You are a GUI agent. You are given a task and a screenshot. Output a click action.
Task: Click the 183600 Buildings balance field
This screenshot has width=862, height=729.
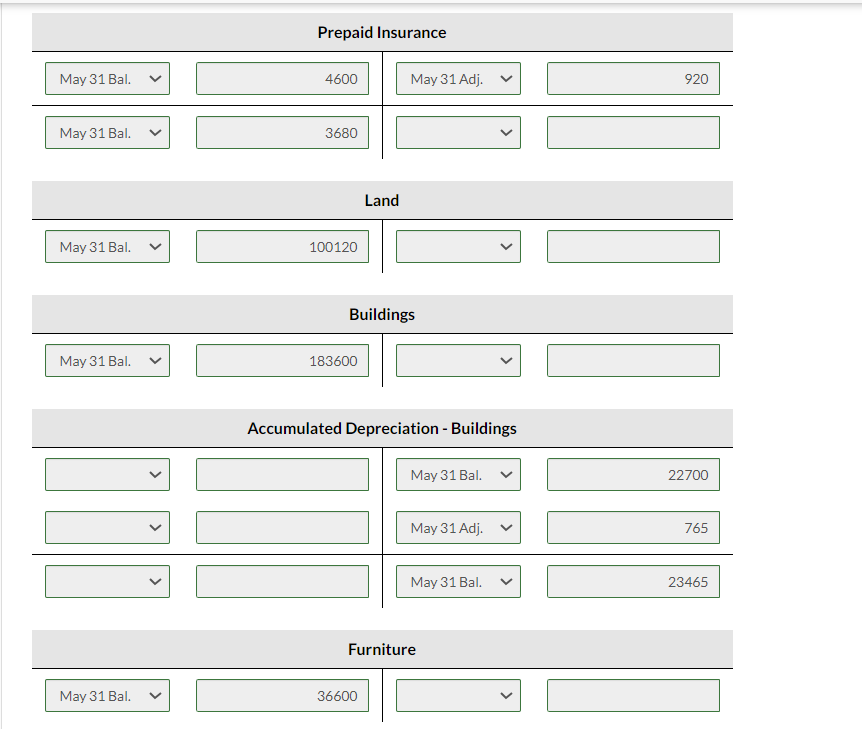tap(283, 360)
